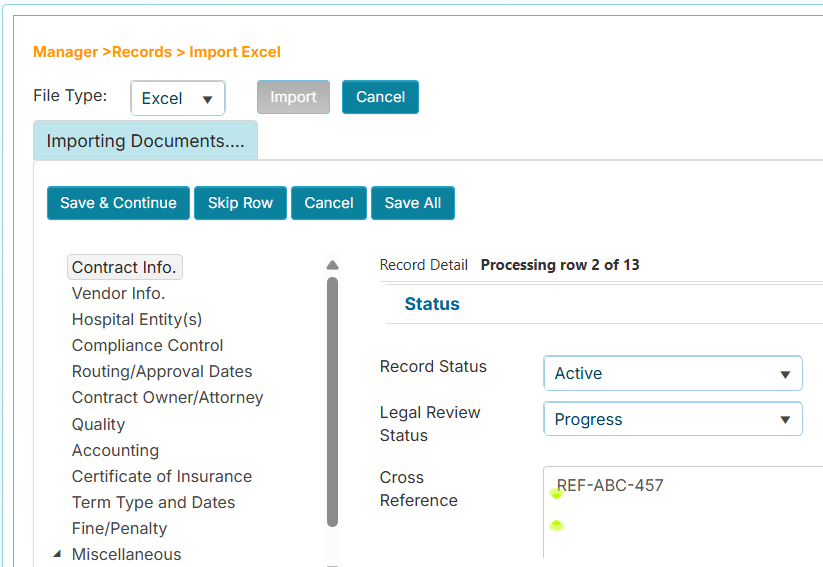Select Contract Info. in sidebar
Viewport: 823px width, 567px height.
click(124, 267)
